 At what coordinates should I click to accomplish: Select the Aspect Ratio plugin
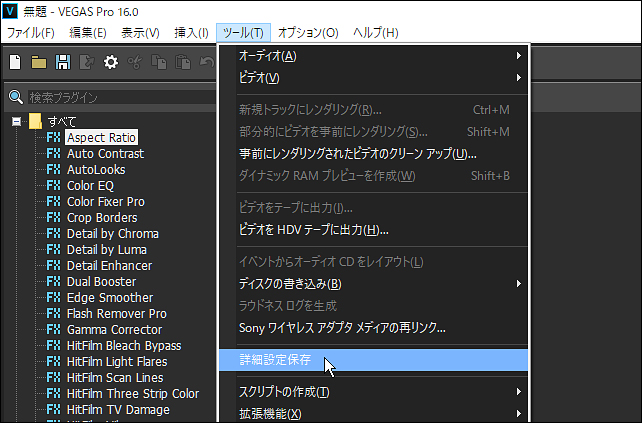pos(102,137)
